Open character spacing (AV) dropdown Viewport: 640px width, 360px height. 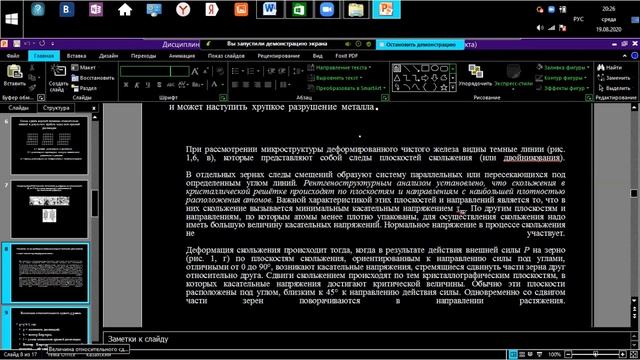click(184, 85)
